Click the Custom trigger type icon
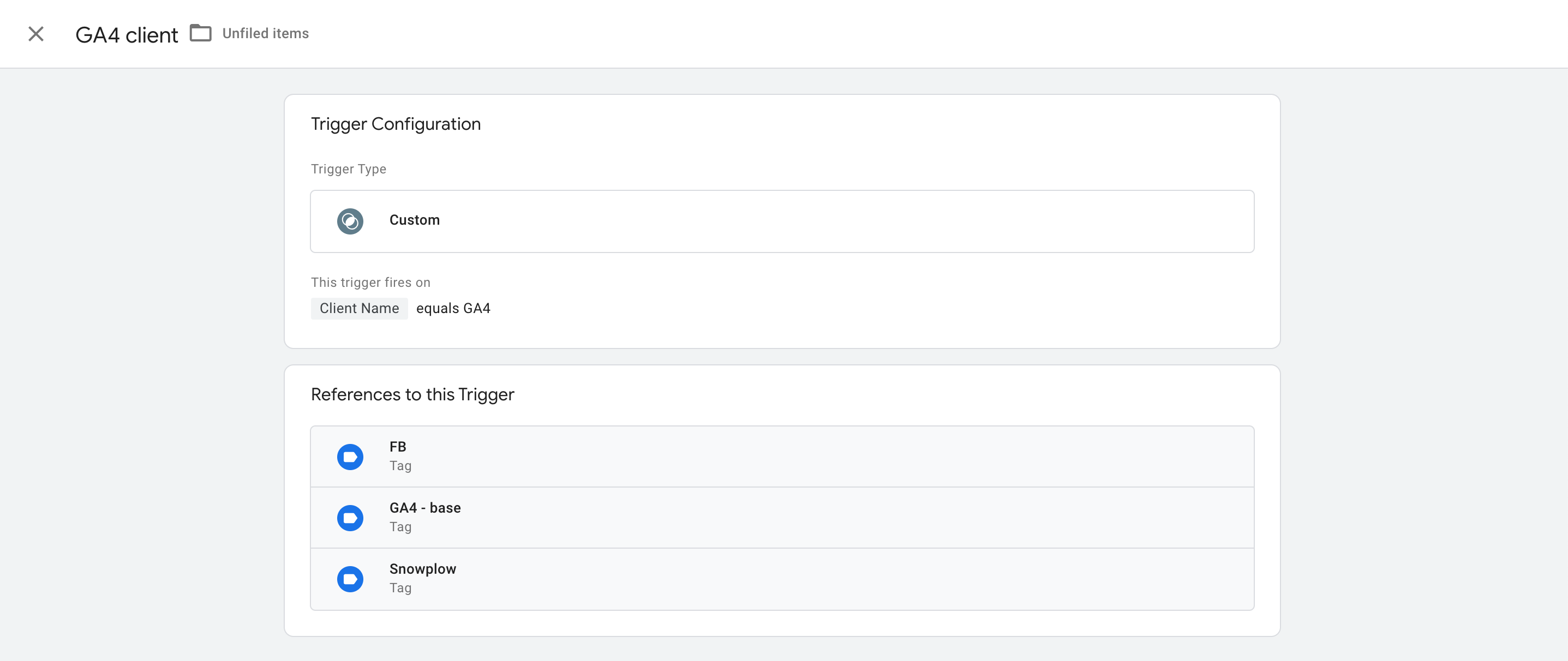The height and width of the screenshot is (661, 1568). point(351,220)
